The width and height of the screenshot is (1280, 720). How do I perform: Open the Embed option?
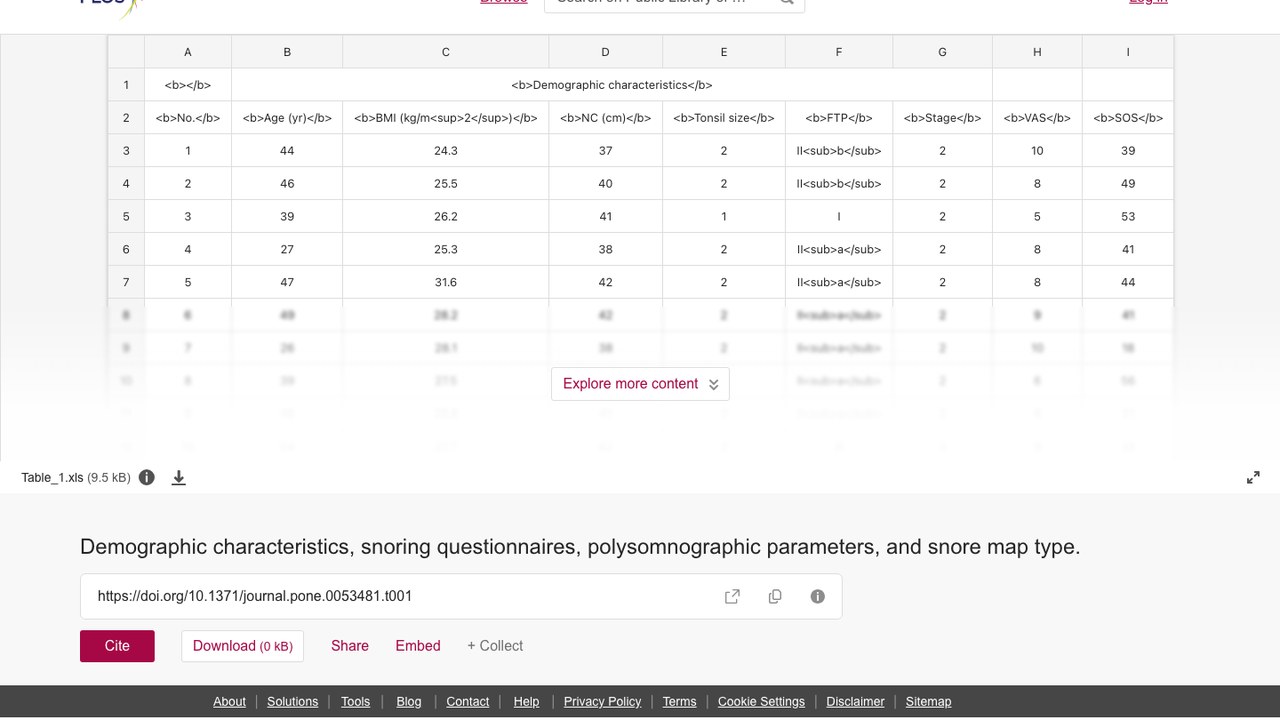418,646
